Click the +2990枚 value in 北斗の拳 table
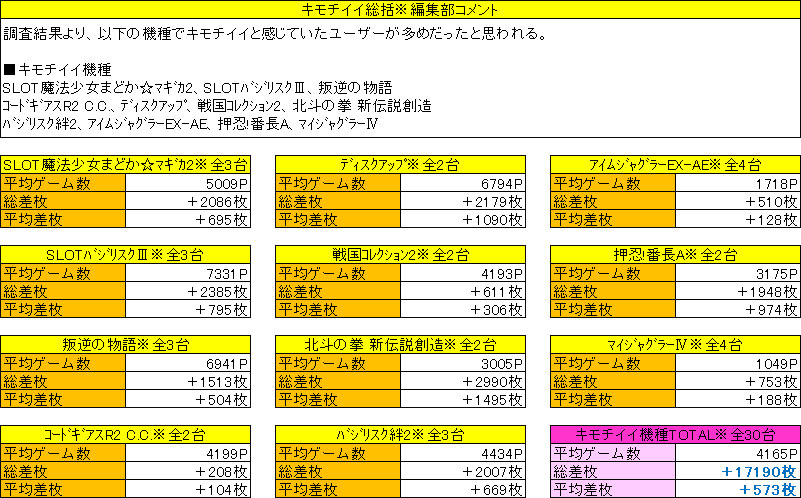Image resolution: width=801 pixels, height=498 pixels. 462,381
